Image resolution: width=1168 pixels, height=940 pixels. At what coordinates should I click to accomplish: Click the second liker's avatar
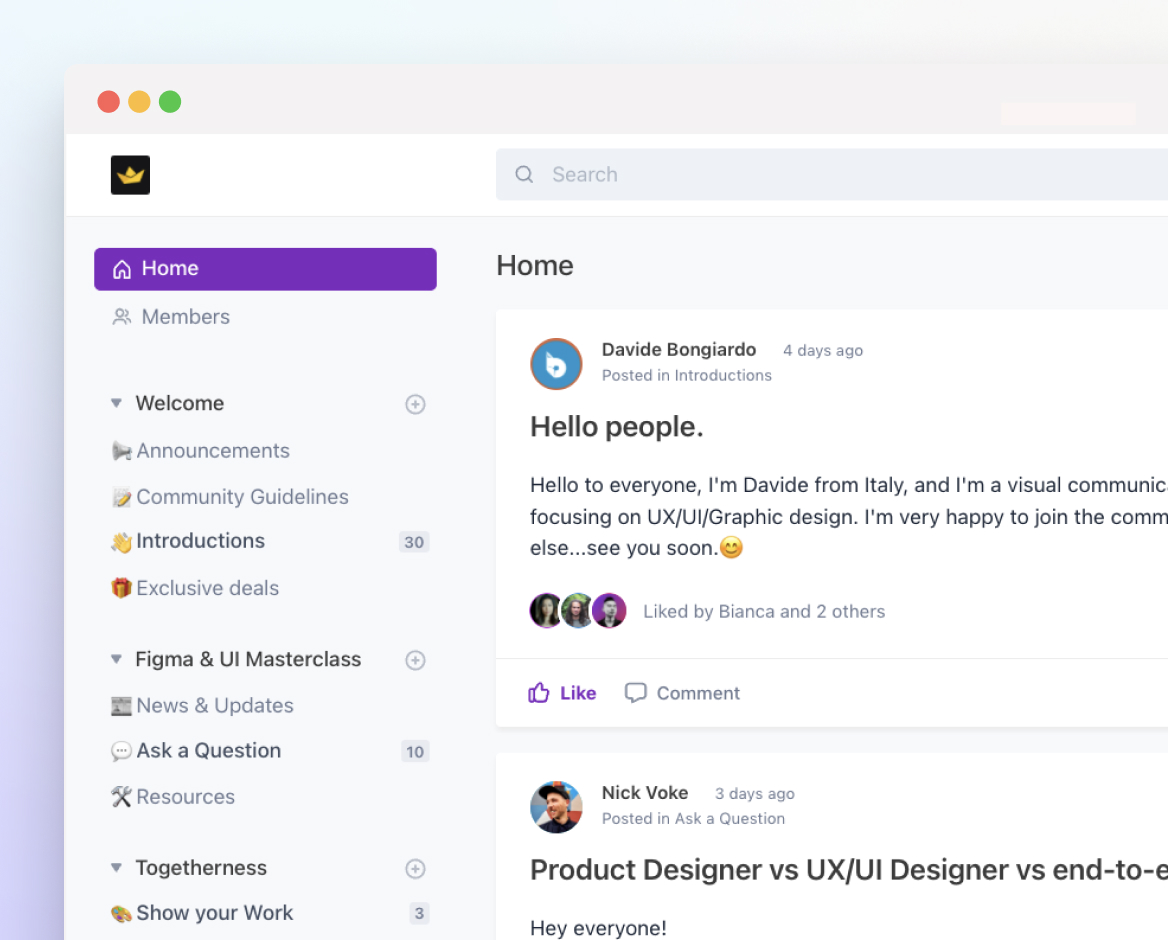(x=577, y=611)
